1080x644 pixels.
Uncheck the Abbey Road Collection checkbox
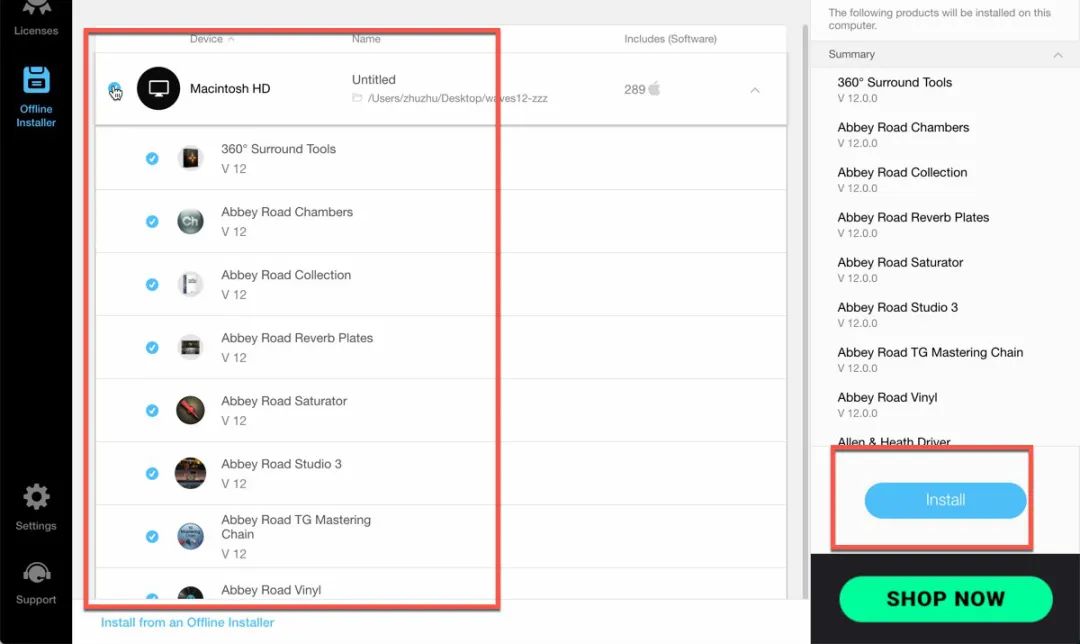[x=152, y=284]
